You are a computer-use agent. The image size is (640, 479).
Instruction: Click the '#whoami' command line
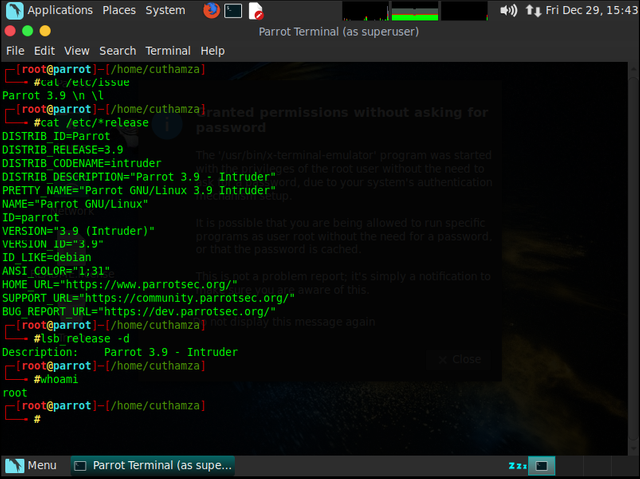[x=56, y=379]
